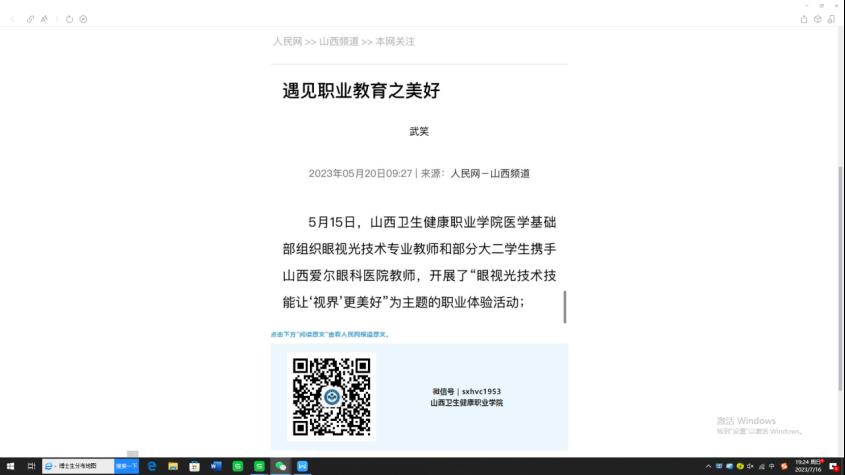
Task: Open the 本网关注 breadcrumb link
Action: [395, 42]
